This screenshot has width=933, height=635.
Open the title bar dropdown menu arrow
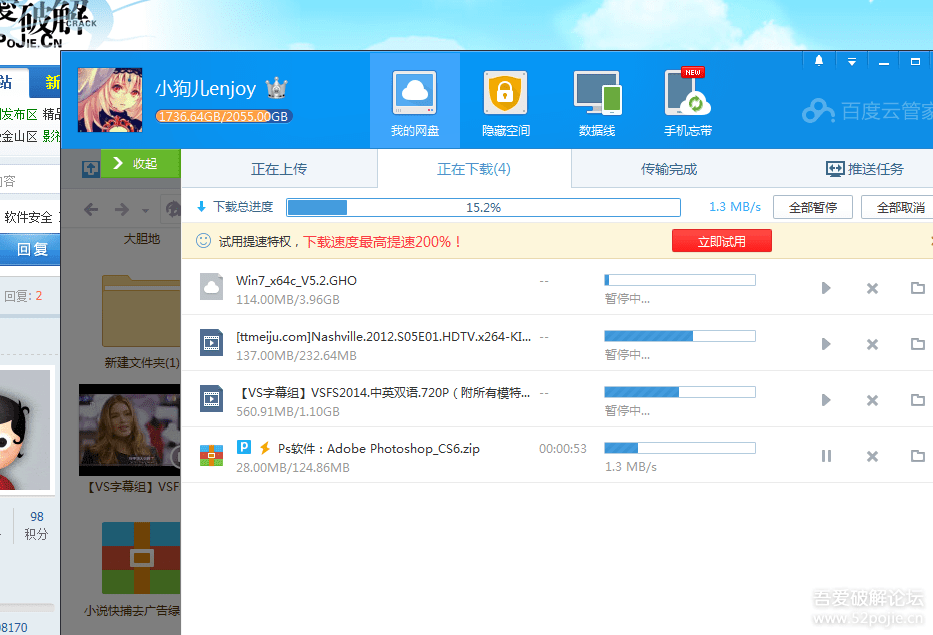[851, 61]
